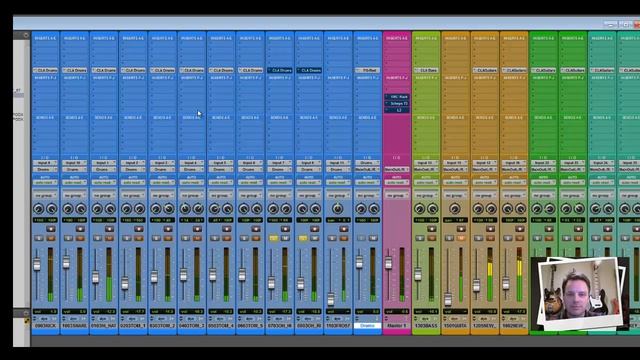Click the single pan knob on GUITA track
Image resolution: width=640 pixels, height=360 pixels.
tap(455, 209)
